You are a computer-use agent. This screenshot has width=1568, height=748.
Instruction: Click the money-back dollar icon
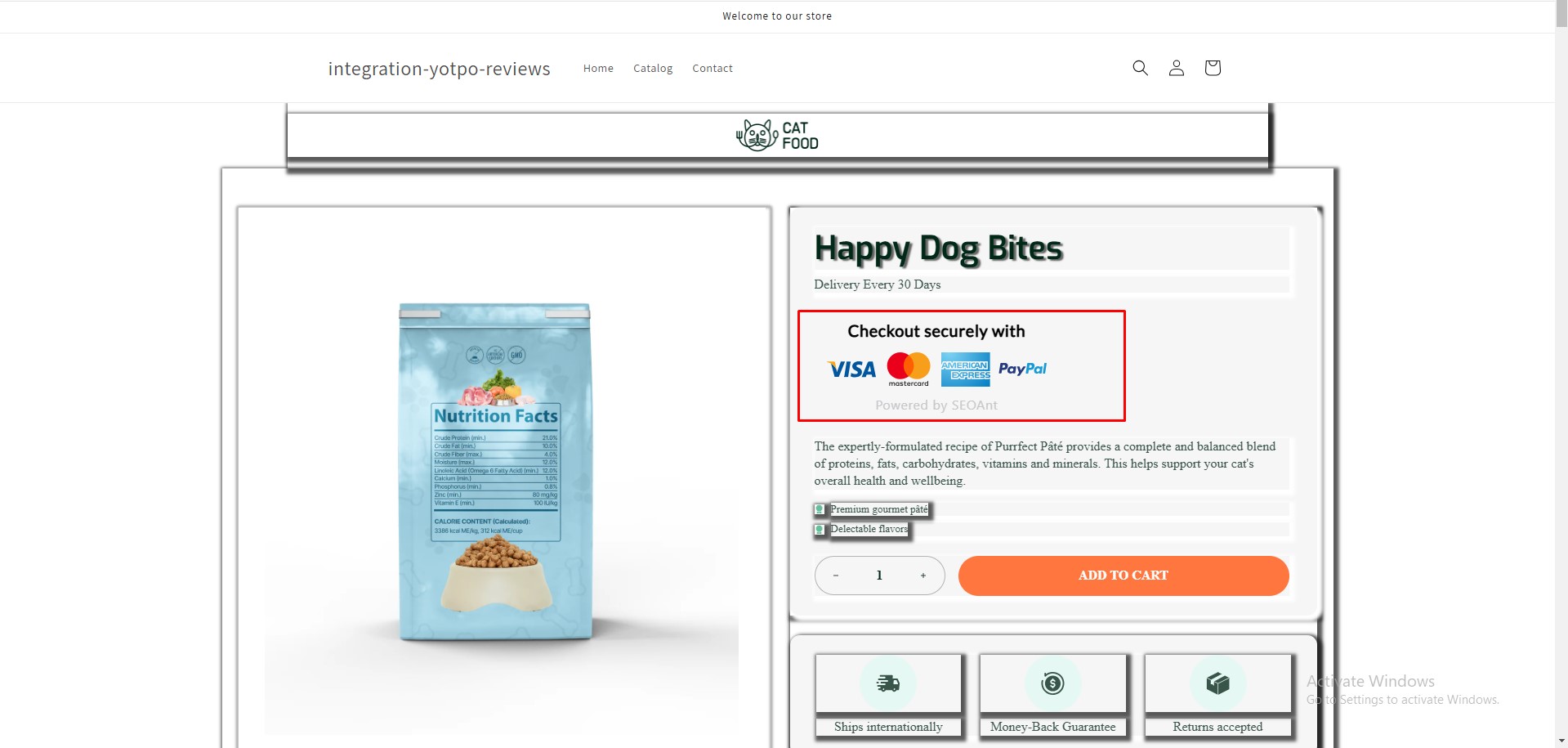(x=1052, y=683)
